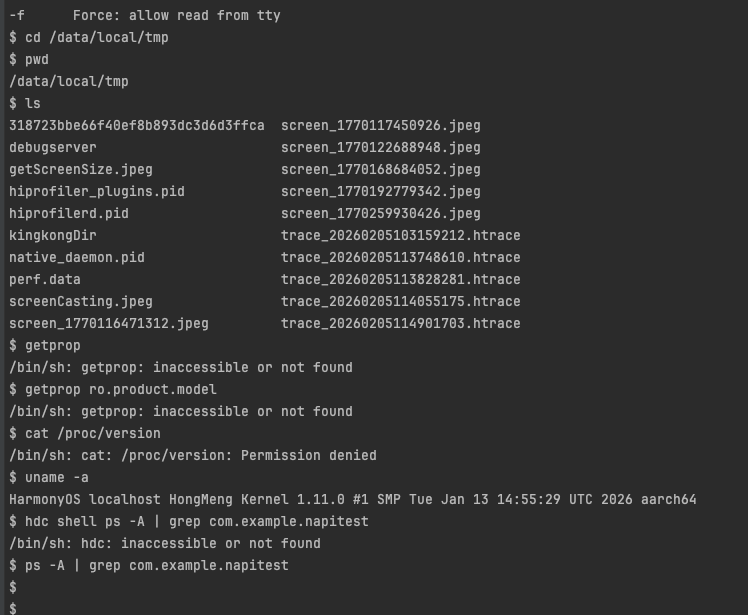Viewport: 748px width, 615px height.
Task: Click the hiprofilerd.pid entry
Action: [69, 213]
